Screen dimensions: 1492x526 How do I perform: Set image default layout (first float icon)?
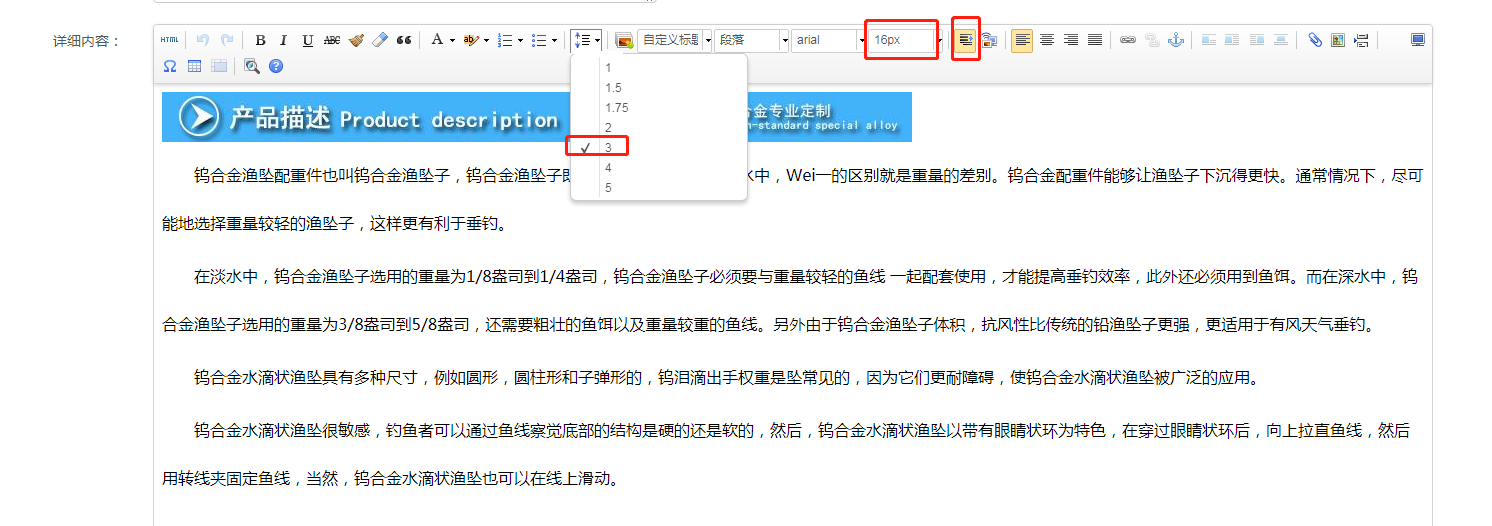click(1209, 40)
